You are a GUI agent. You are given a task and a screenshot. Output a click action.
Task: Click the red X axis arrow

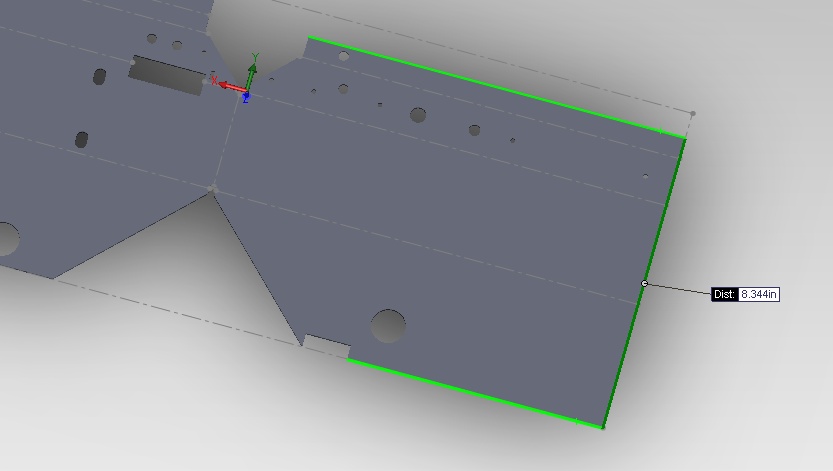[x=231, y=86]
